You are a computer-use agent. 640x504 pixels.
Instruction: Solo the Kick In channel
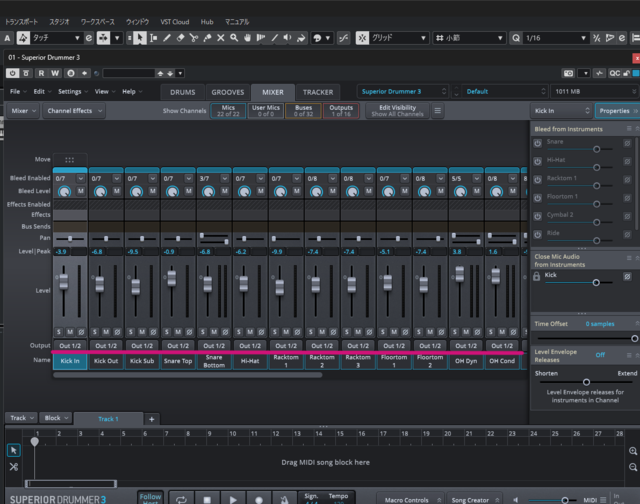pos(59,331)
